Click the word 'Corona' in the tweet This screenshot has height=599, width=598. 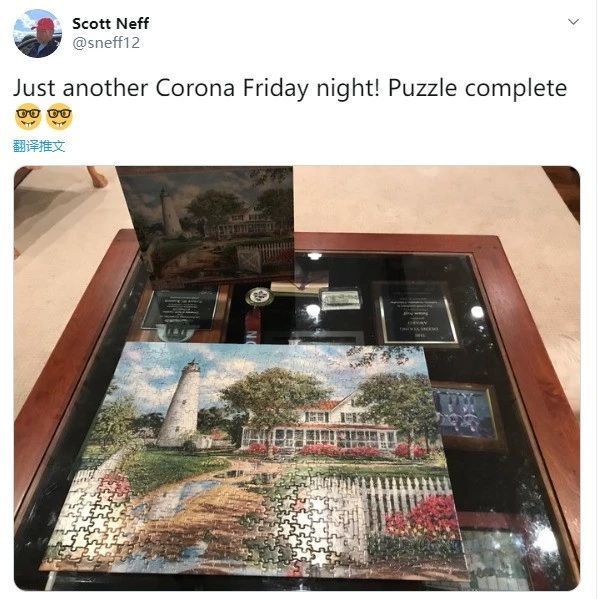click(195, 88)
